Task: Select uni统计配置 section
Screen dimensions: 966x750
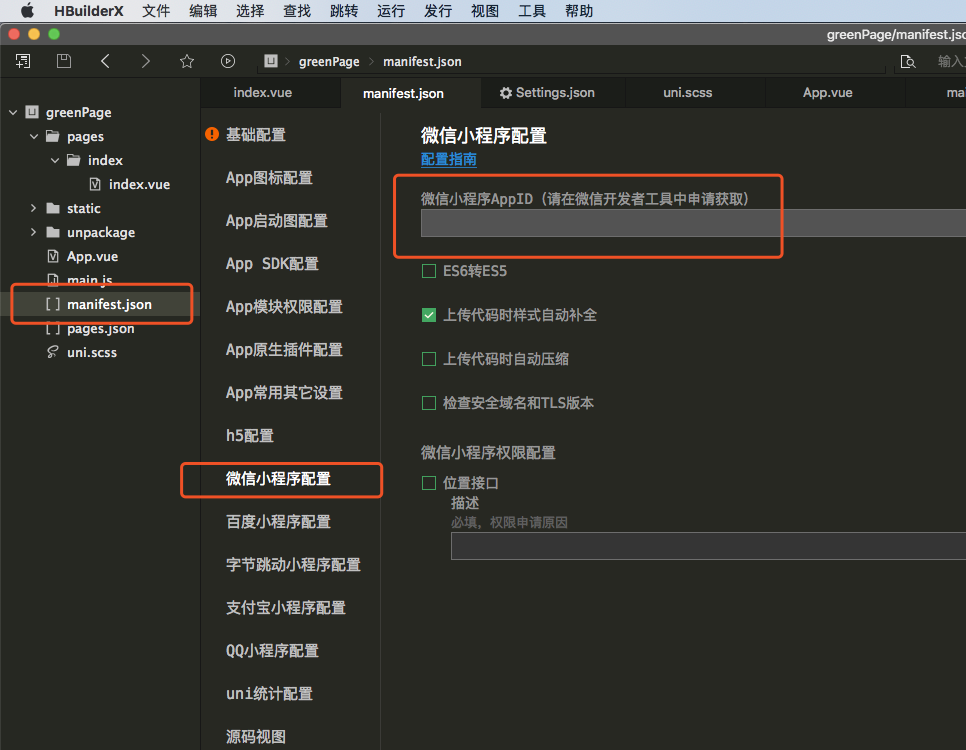Action: pos(269,694)
